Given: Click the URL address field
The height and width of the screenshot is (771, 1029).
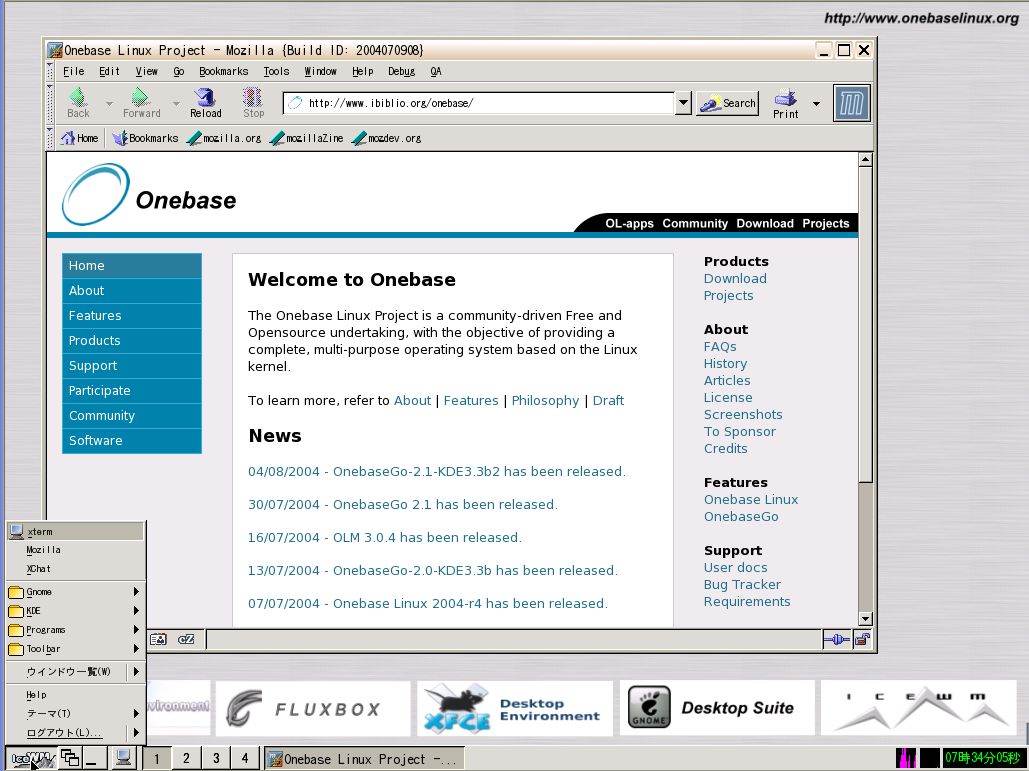Looking at the screenshot, I should 489,103.
